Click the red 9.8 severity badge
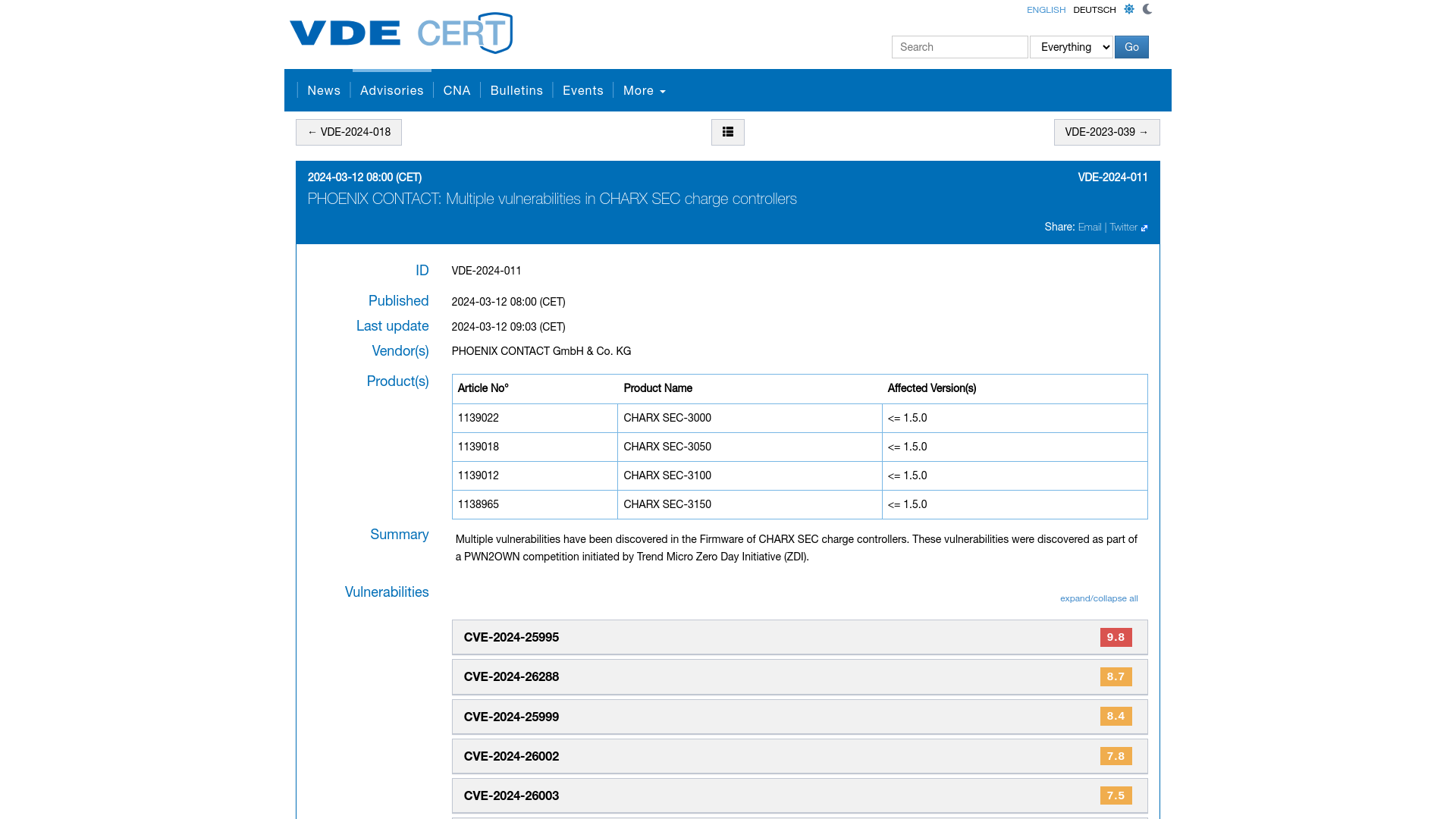This screenshot has width=1456, height=819. [x=1116, y=637]
